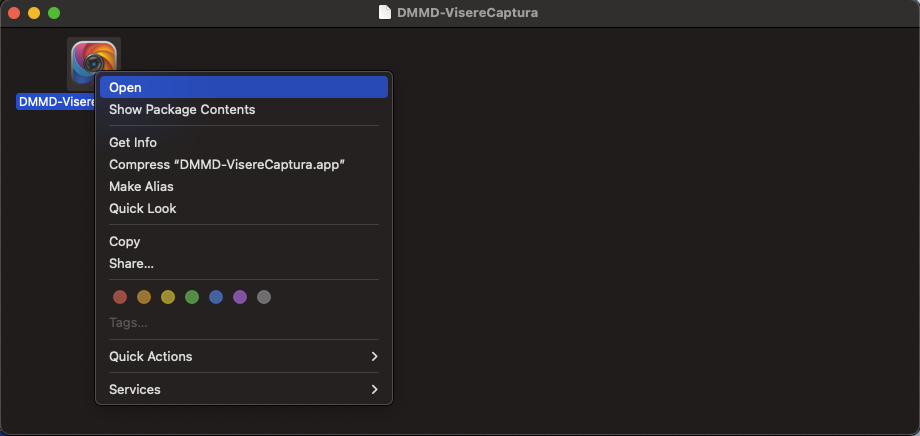This screenshot has width=920, height=436.
Task: Expand the Services submenu arrow
Action: [x=374, y=389]
